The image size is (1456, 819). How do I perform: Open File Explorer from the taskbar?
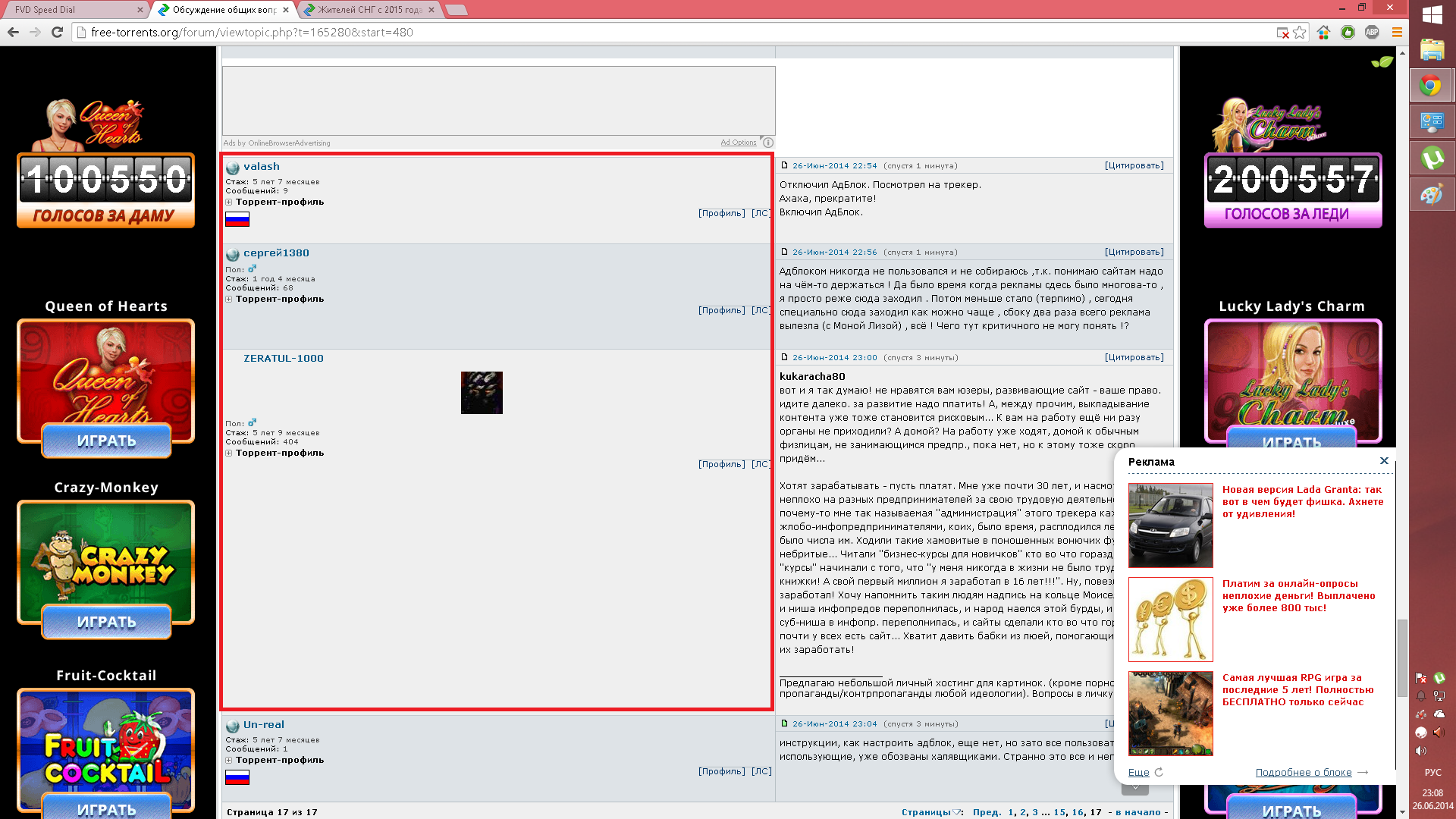[x=1432, y=50]
